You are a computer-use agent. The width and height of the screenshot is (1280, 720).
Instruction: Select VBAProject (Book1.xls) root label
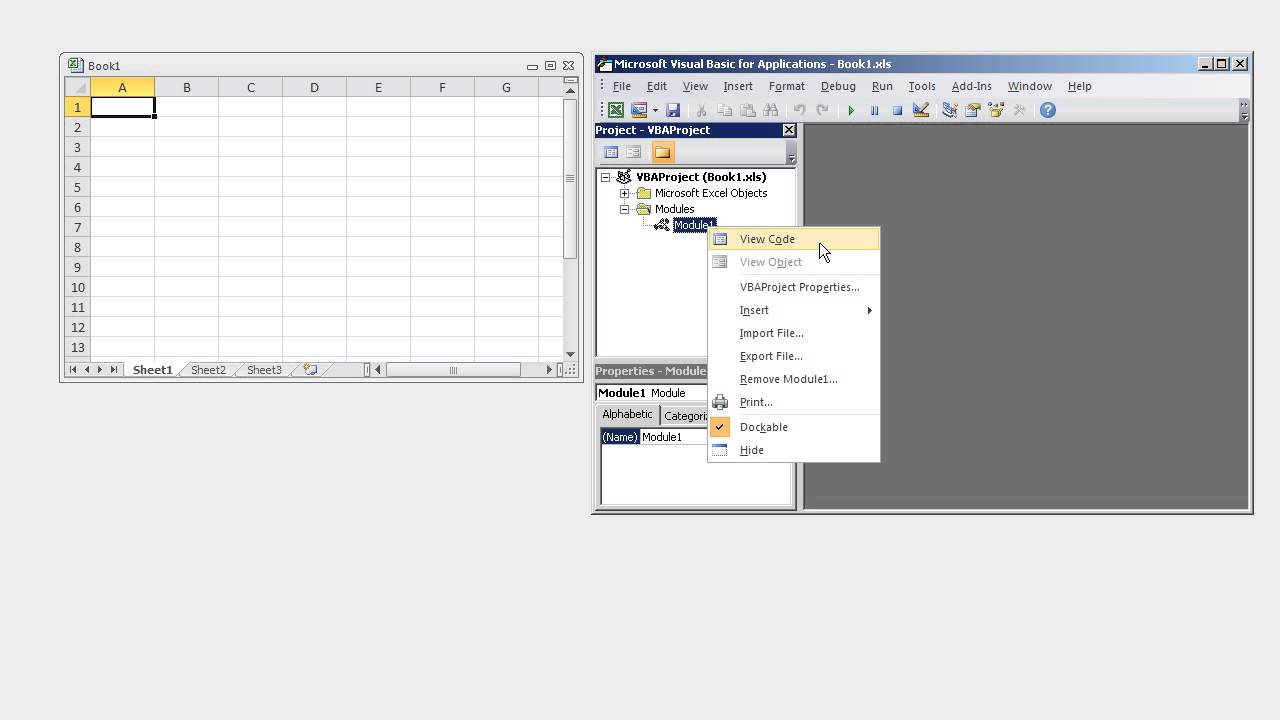point(701,177)
